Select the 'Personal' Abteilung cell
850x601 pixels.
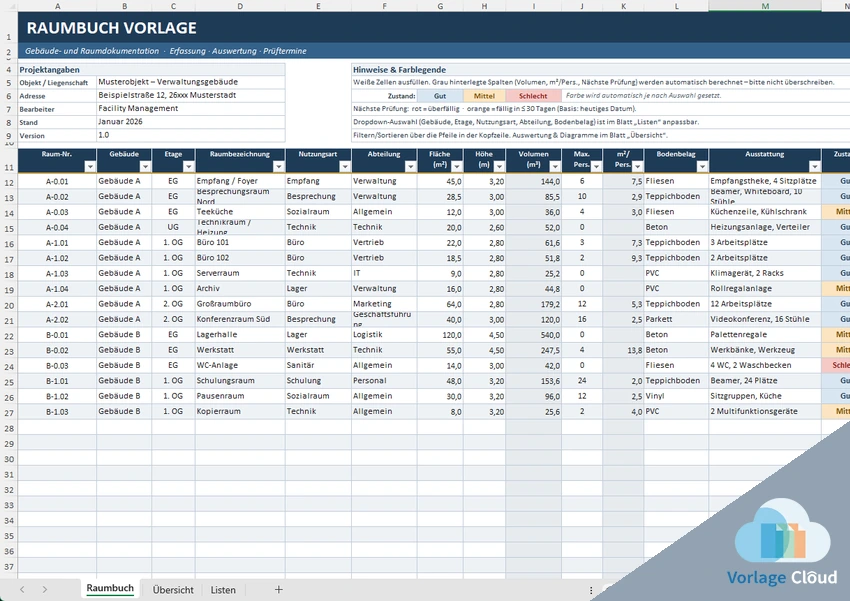pyautogui.click(x=384, y=381)
